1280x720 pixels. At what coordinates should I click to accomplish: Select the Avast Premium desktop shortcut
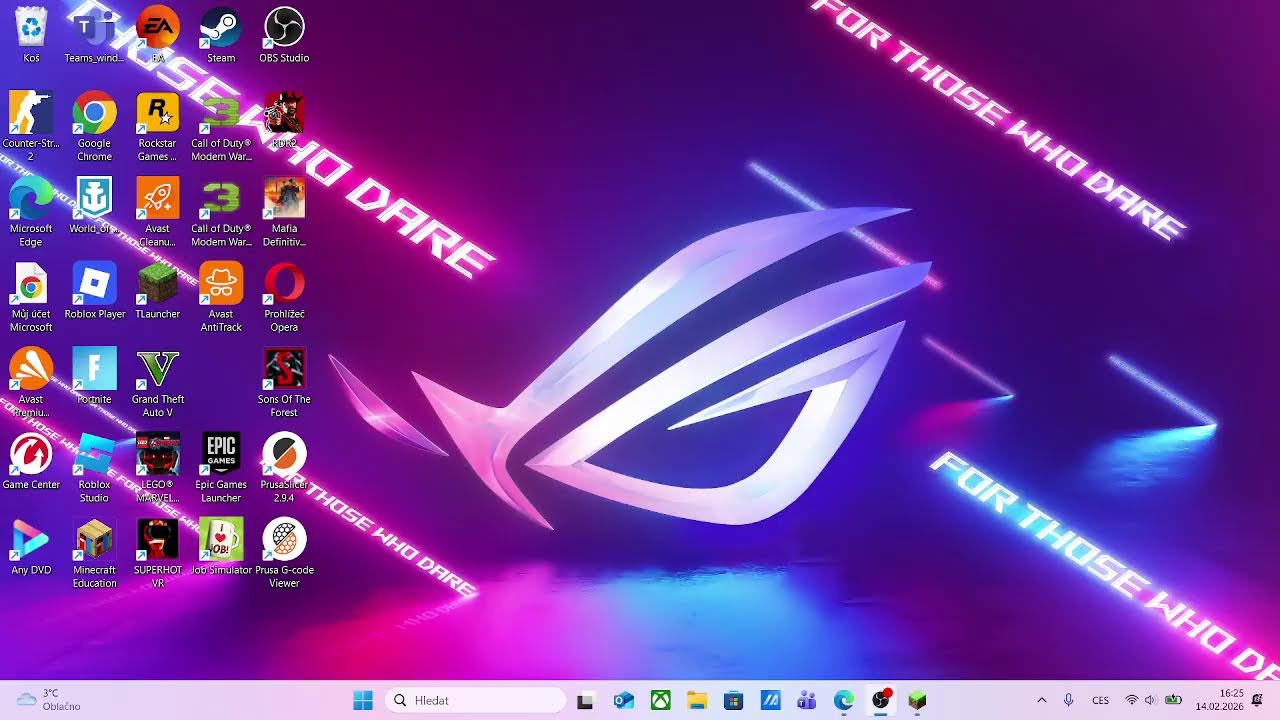[x=31, y=383]
